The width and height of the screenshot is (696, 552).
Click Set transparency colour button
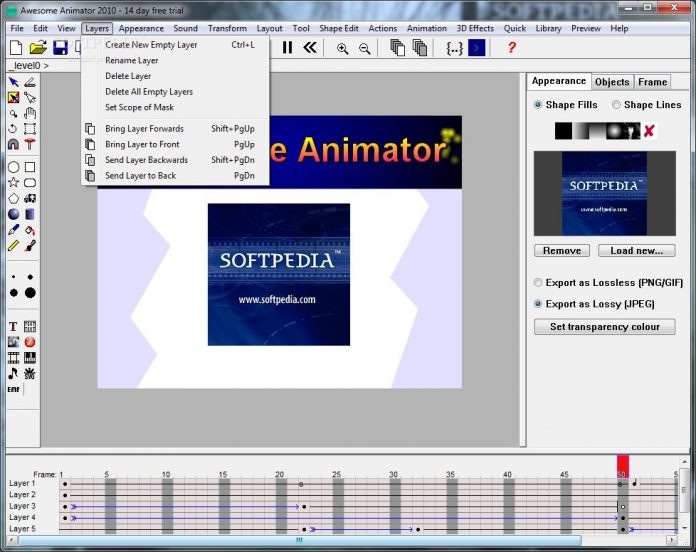[x=605, y=327]
